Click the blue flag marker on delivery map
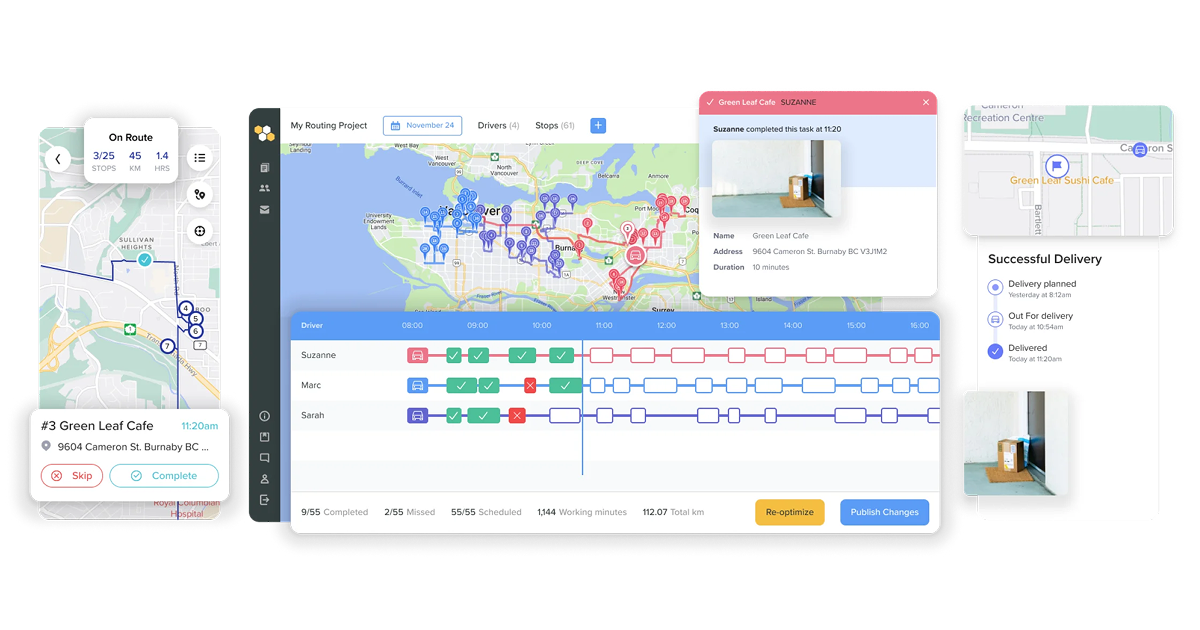Image resolution: width=1200 pixels, height=630 pixels. pos(1057,166)
